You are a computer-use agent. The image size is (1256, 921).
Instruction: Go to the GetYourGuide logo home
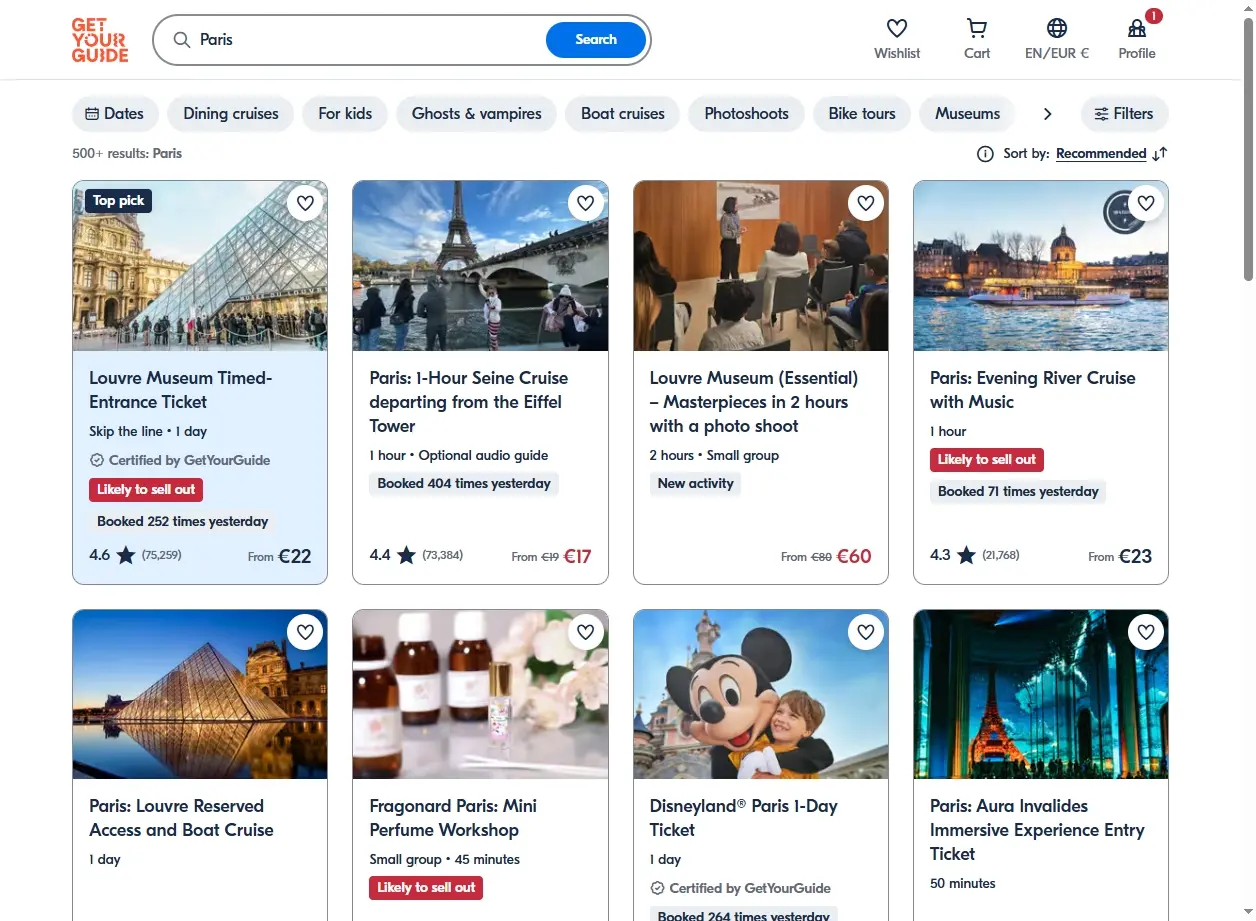point(100,40)
